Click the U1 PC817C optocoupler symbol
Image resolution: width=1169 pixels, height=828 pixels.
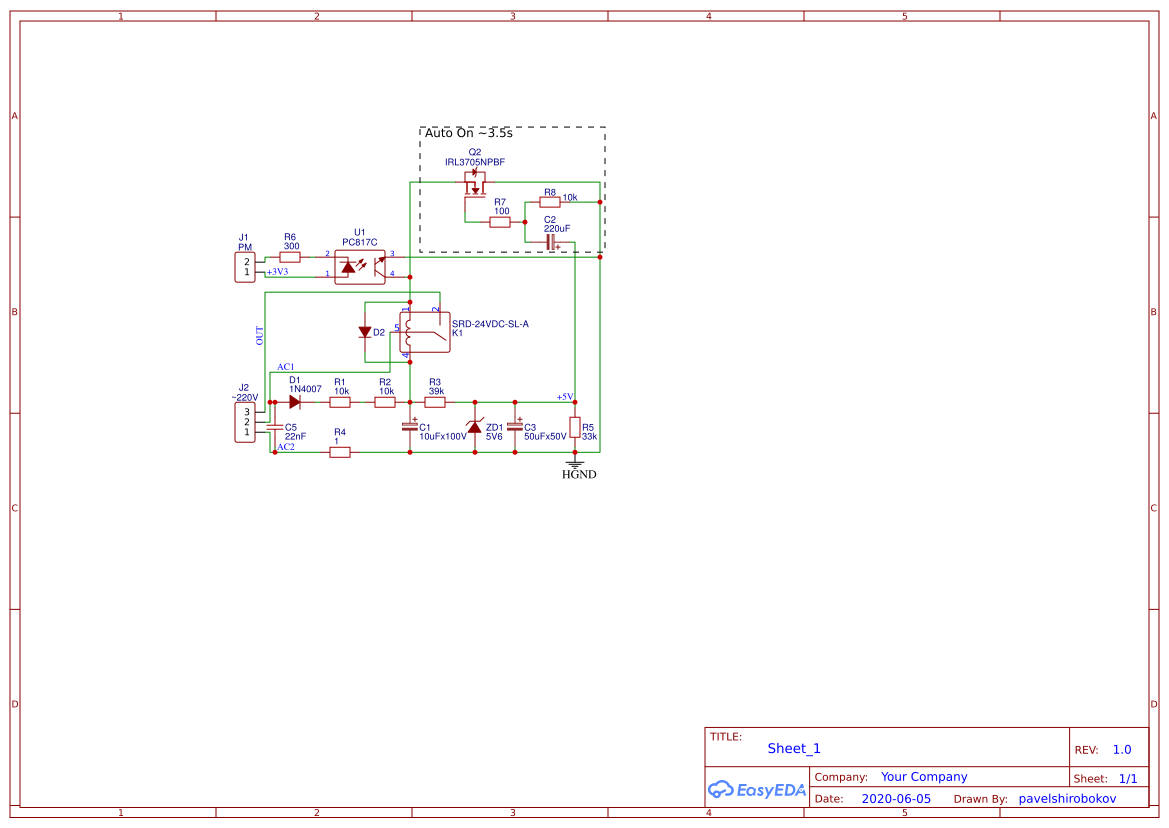pos(359,267)
